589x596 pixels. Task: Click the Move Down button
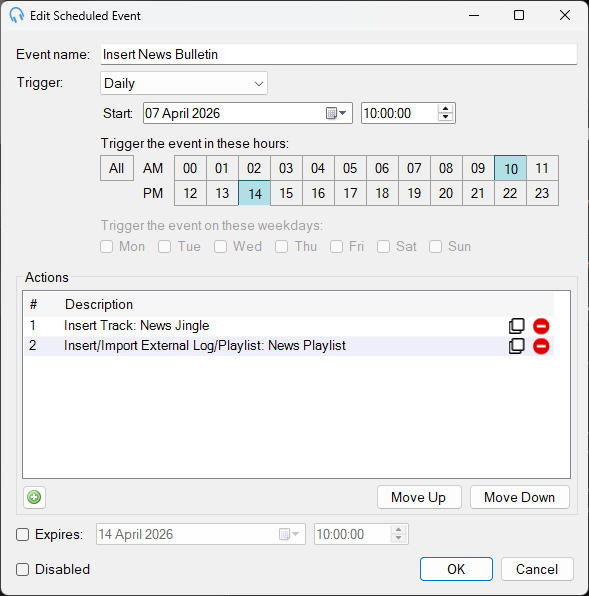[x=519, y=497]
